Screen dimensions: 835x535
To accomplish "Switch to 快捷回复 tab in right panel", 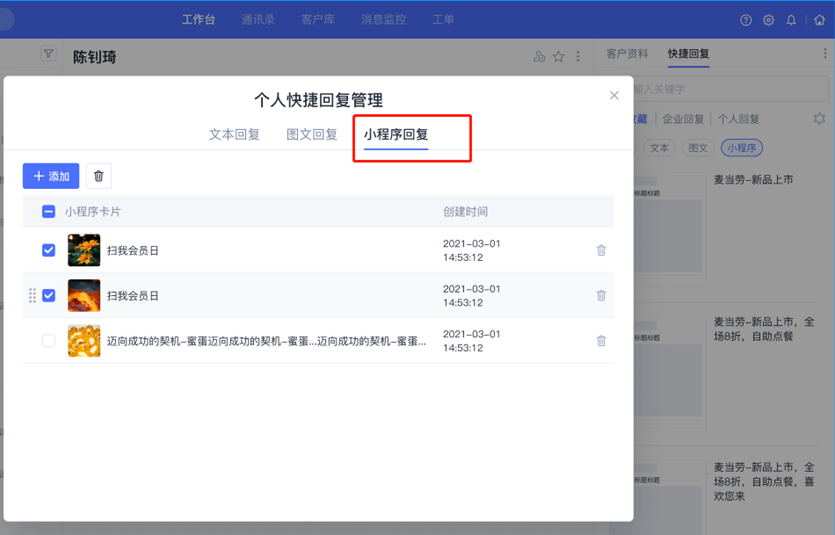I will [x=689, y=53].
